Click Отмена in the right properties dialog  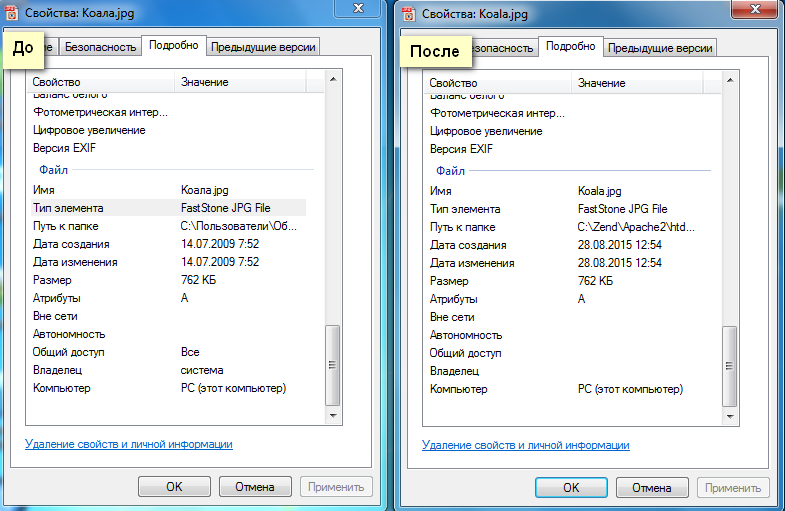point(651,488)
